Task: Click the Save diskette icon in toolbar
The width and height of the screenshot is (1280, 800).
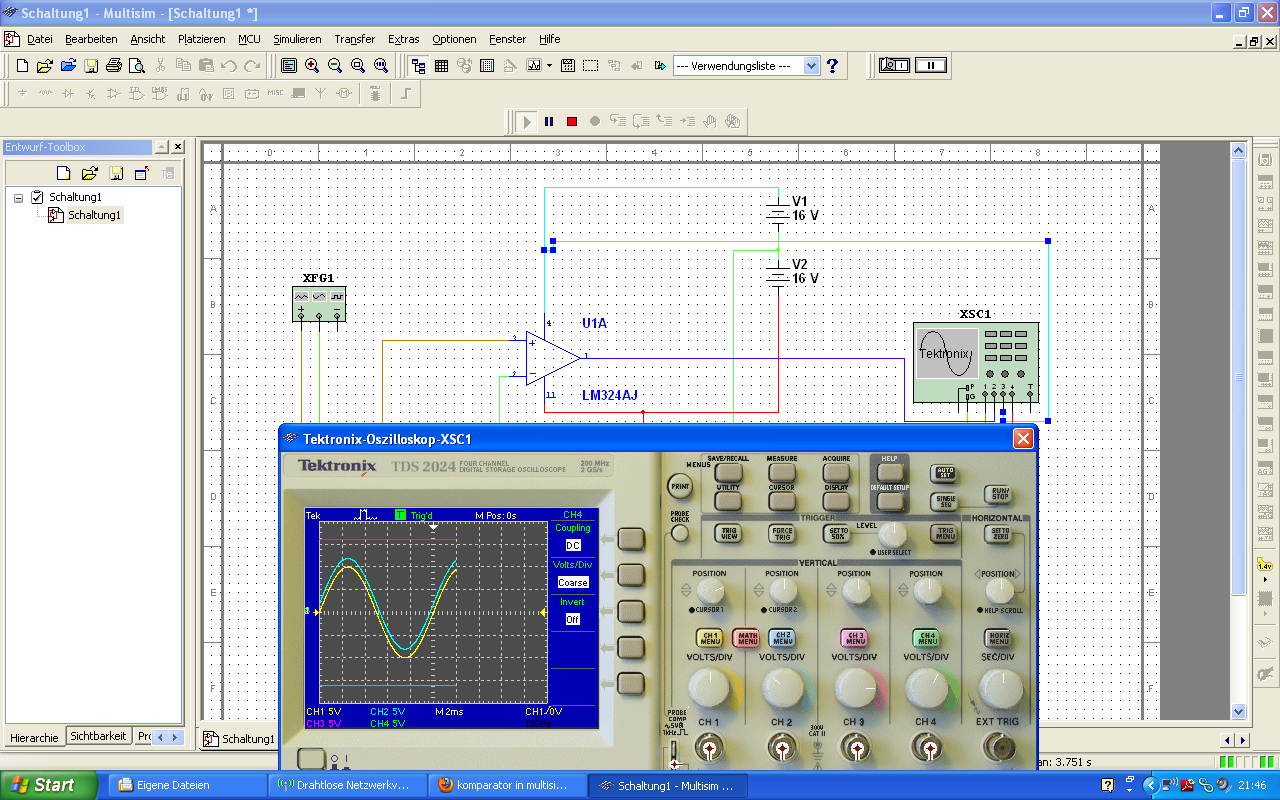Action: (x=91, y=66)
